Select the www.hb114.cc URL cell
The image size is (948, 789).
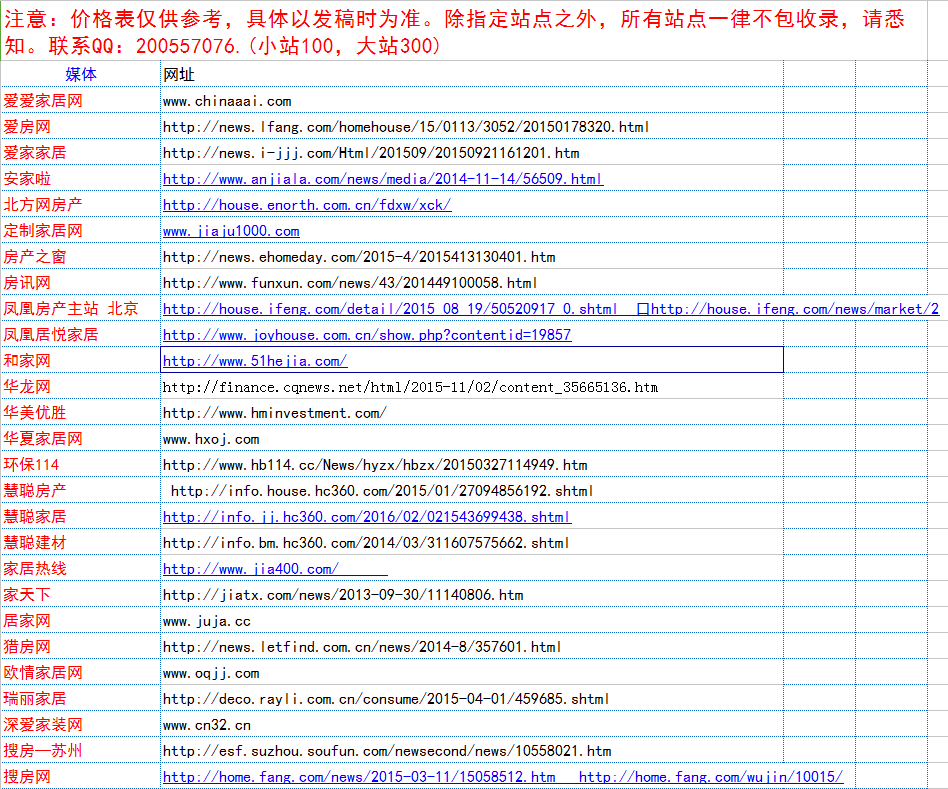(472, 464)
